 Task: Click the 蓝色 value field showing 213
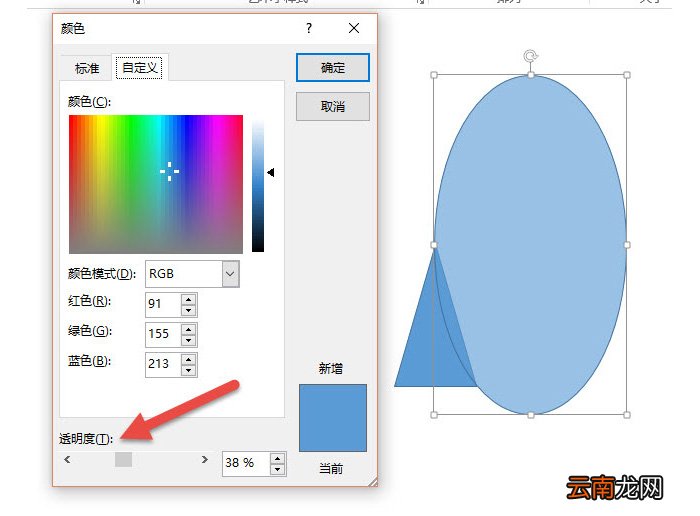(x=163, y=364)
